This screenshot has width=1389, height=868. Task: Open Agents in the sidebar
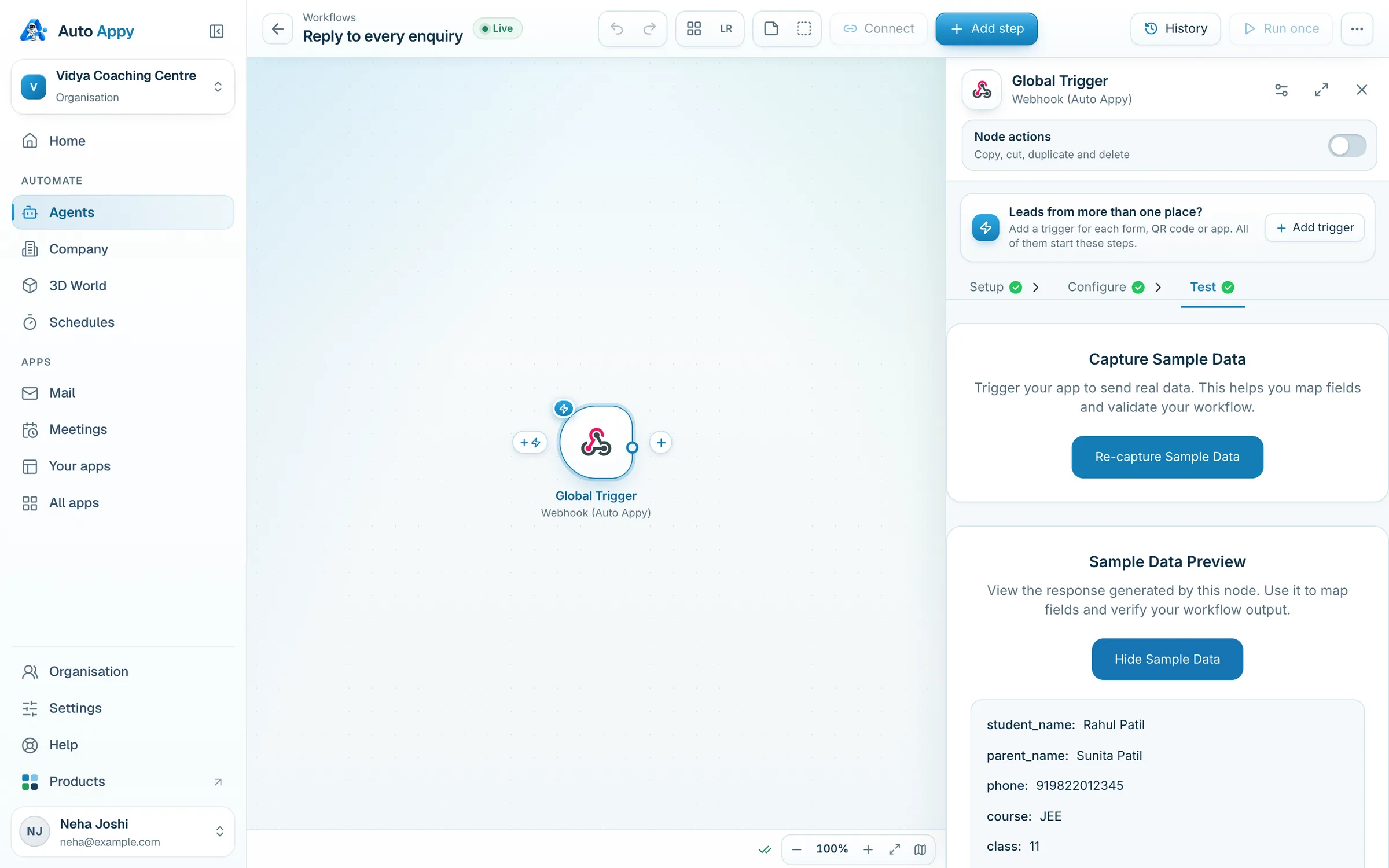[123, 212]
